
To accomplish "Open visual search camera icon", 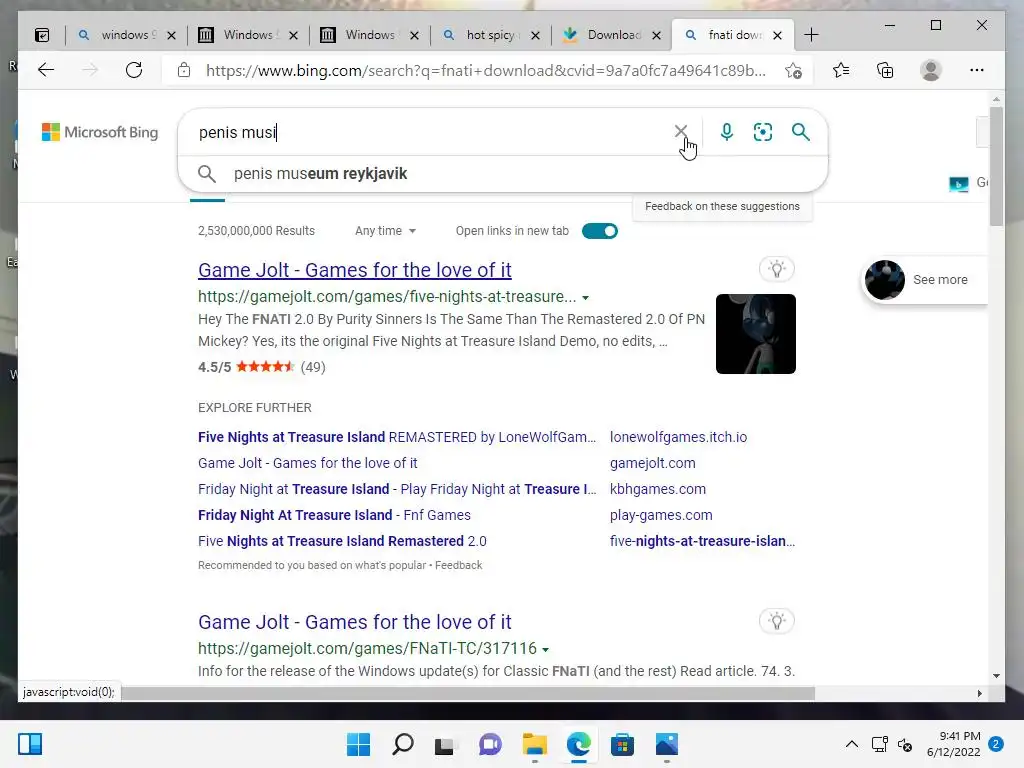I will [763, 132].
